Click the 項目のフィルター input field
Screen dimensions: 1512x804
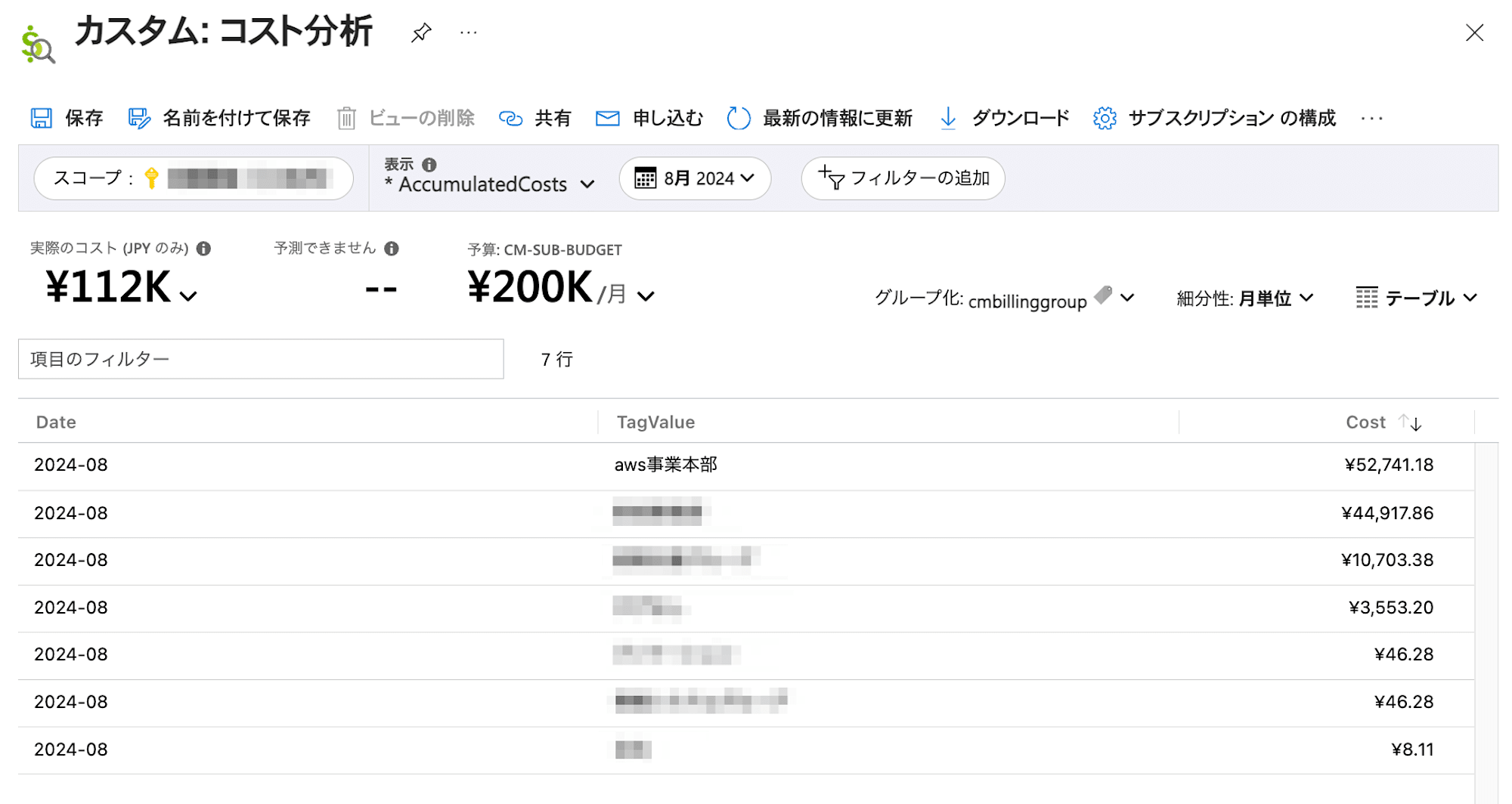(261, 359)
